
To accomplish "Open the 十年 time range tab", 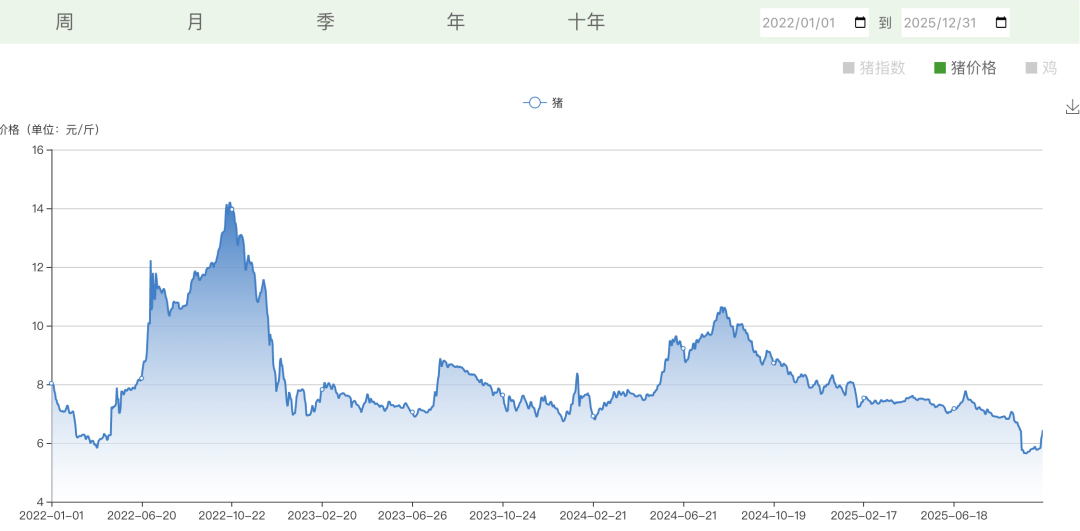I will (587, 22).
